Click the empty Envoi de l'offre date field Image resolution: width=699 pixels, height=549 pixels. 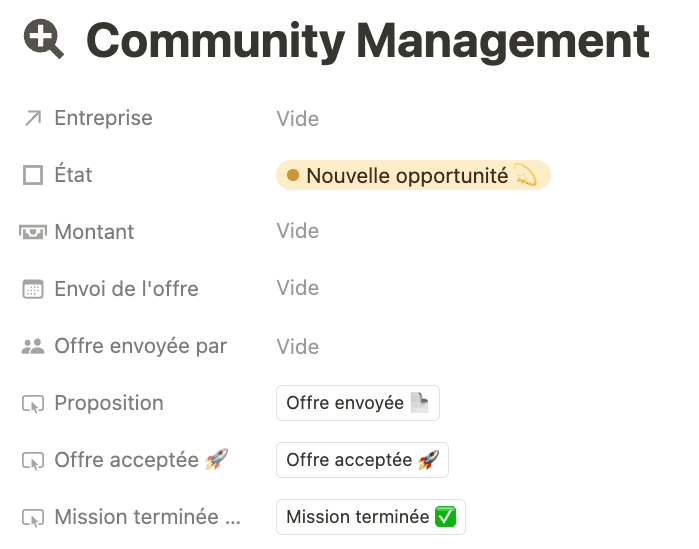[x=298, y=288]
